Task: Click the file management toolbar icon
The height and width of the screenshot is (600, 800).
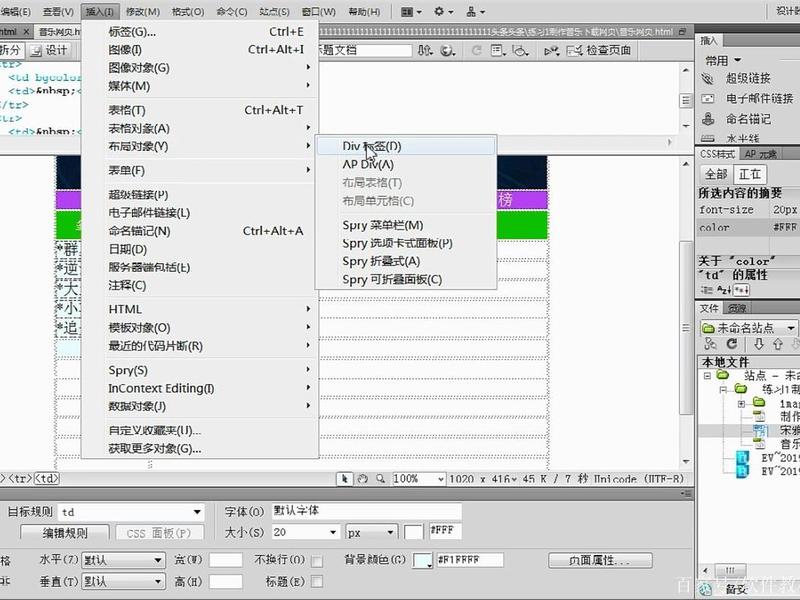Action: (425, 50)
